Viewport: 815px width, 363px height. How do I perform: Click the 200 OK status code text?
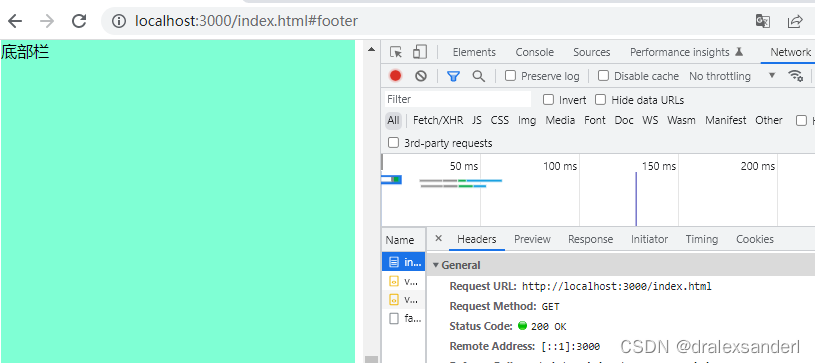tap(548, 327)
